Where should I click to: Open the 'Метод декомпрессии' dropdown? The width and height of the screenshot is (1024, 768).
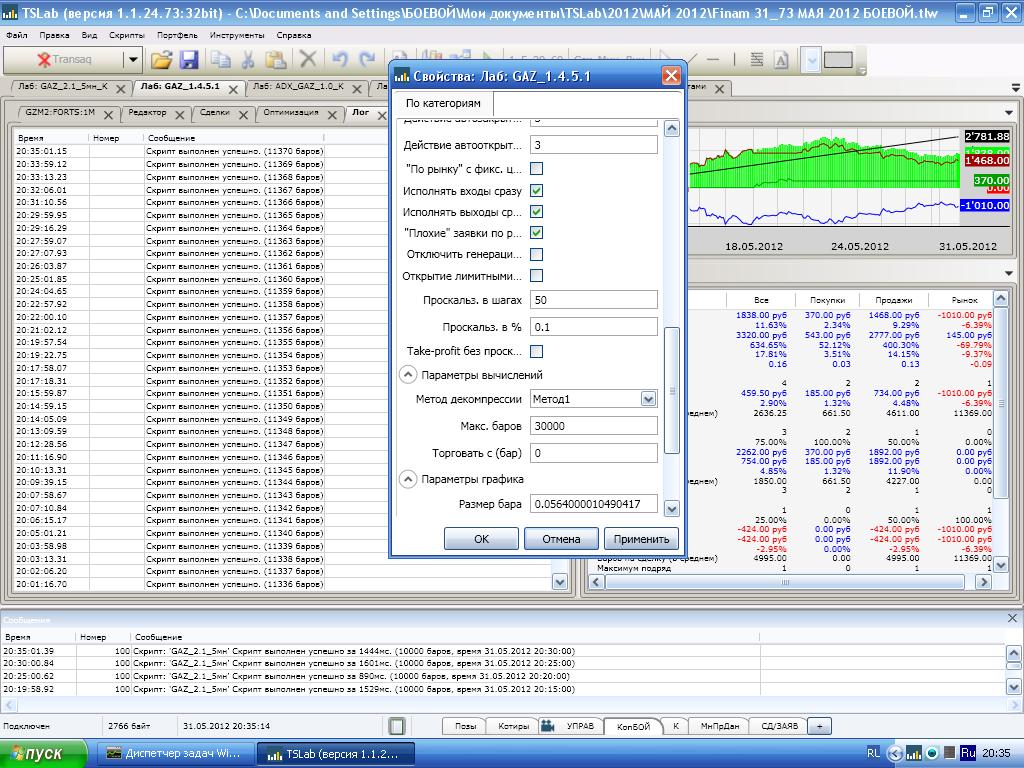pyautogui.click(x=648, y=399)
